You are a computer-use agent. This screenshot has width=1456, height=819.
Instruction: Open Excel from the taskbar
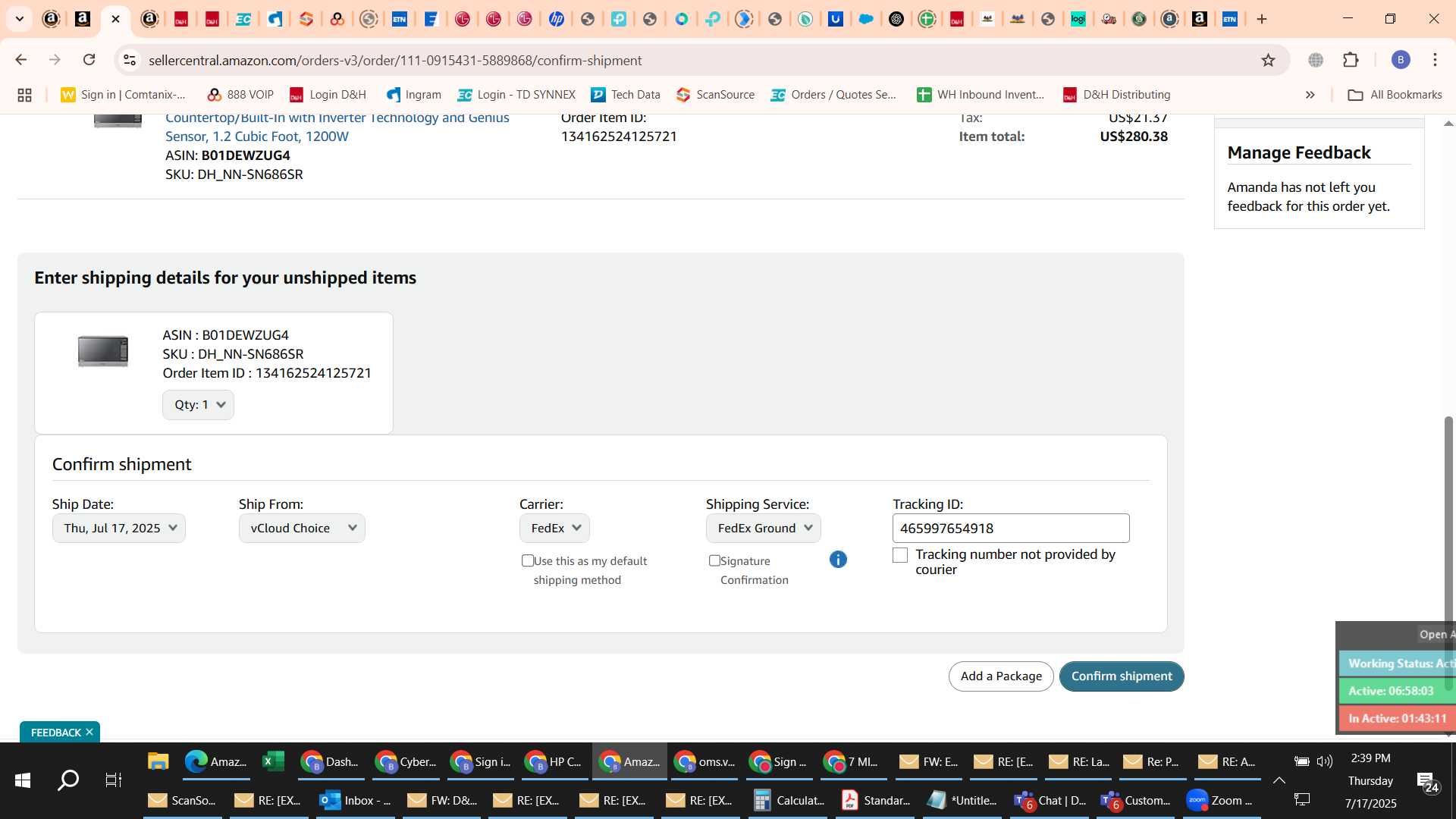[273, 761]
